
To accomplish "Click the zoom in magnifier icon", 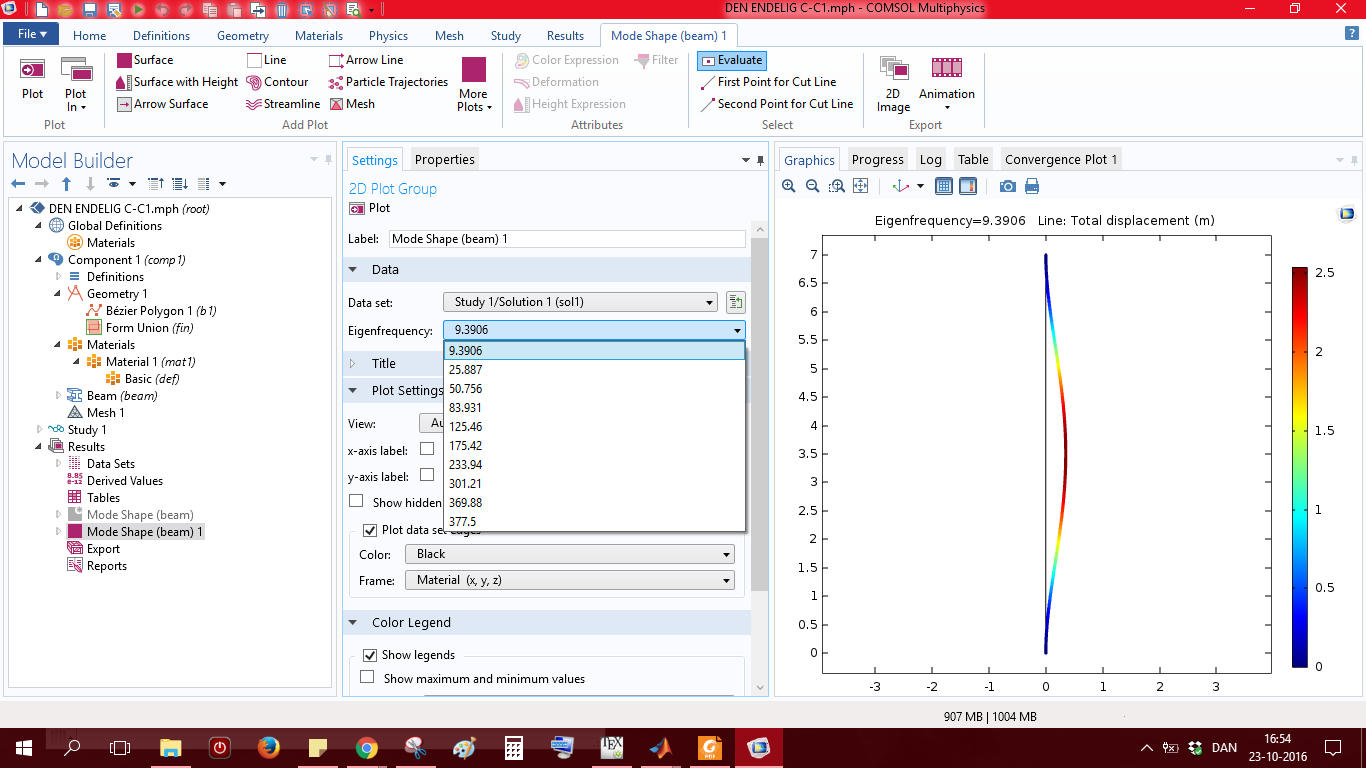I will [x=789, y=186].
